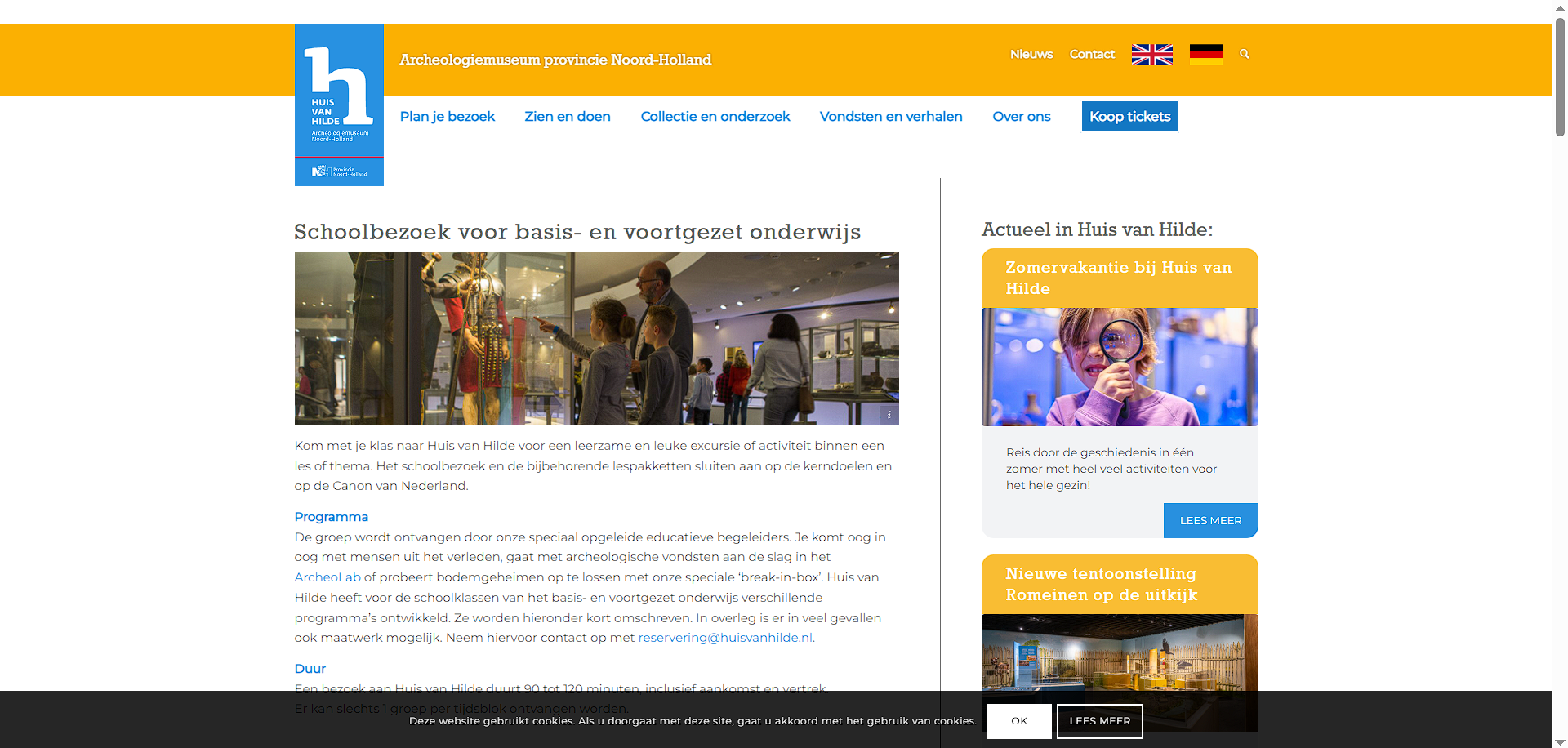Click the Koop tickets button
This screenshot has width=1568, height=748.
(1129, 117)
